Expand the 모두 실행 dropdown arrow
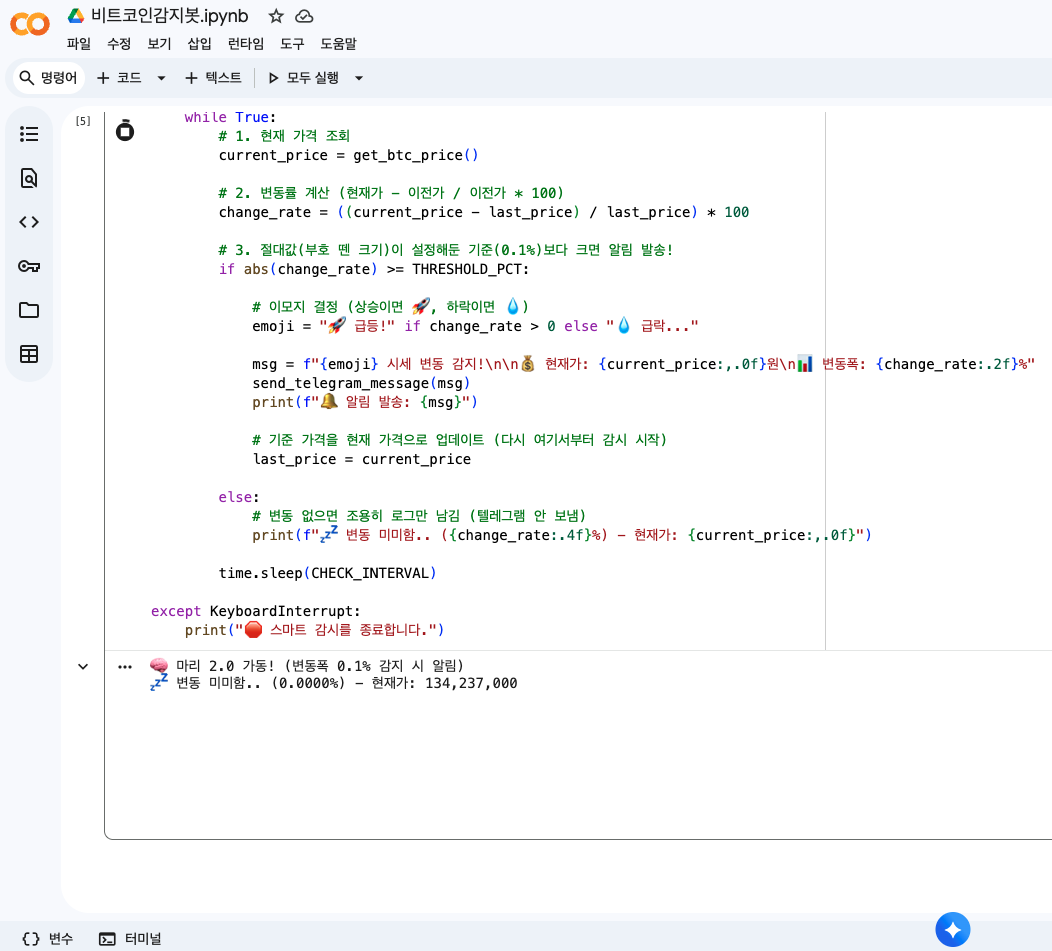This screenshot has width=1052, height=951. point(359,78)
